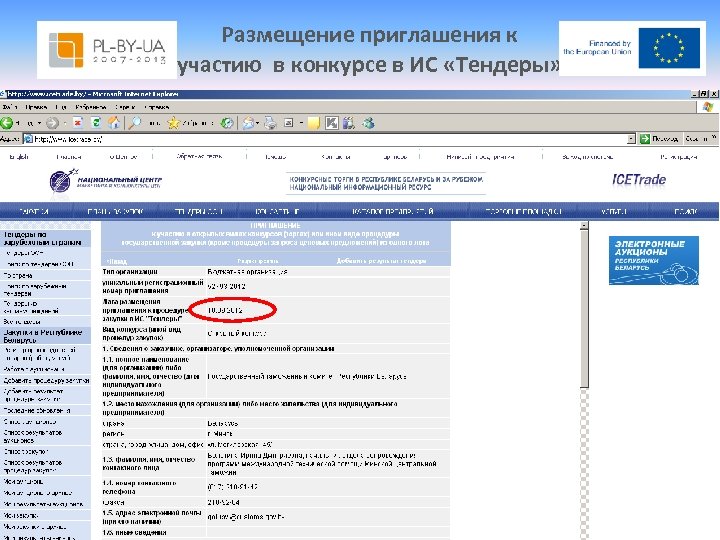Click the English link in top site menu

(x=19, y=157)
